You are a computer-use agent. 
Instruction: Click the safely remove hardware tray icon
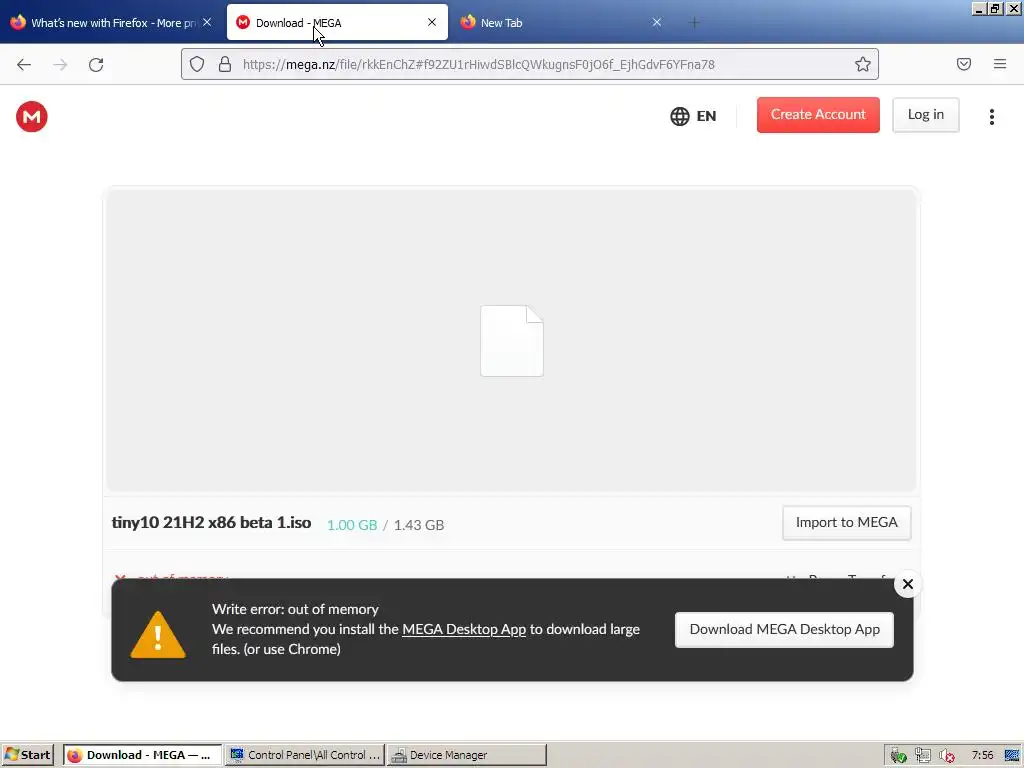[899, 756]
